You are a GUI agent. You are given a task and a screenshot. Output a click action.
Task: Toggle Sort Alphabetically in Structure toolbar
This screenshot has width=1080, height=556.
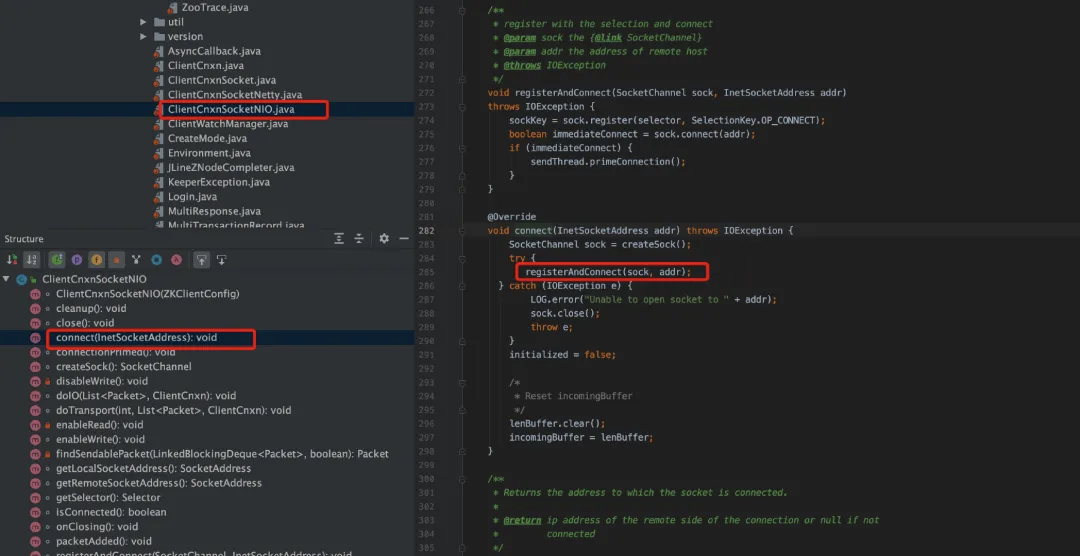31,260
